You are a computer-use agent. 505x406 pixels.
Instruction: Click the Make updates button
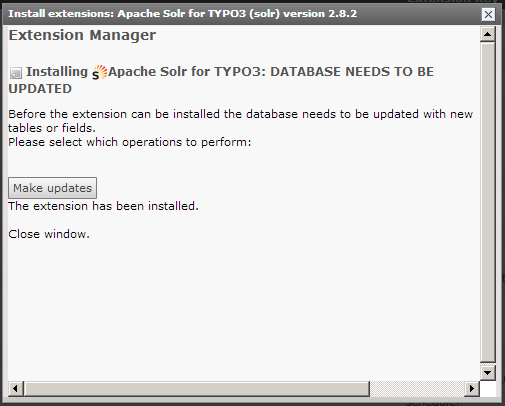point(52,188)
